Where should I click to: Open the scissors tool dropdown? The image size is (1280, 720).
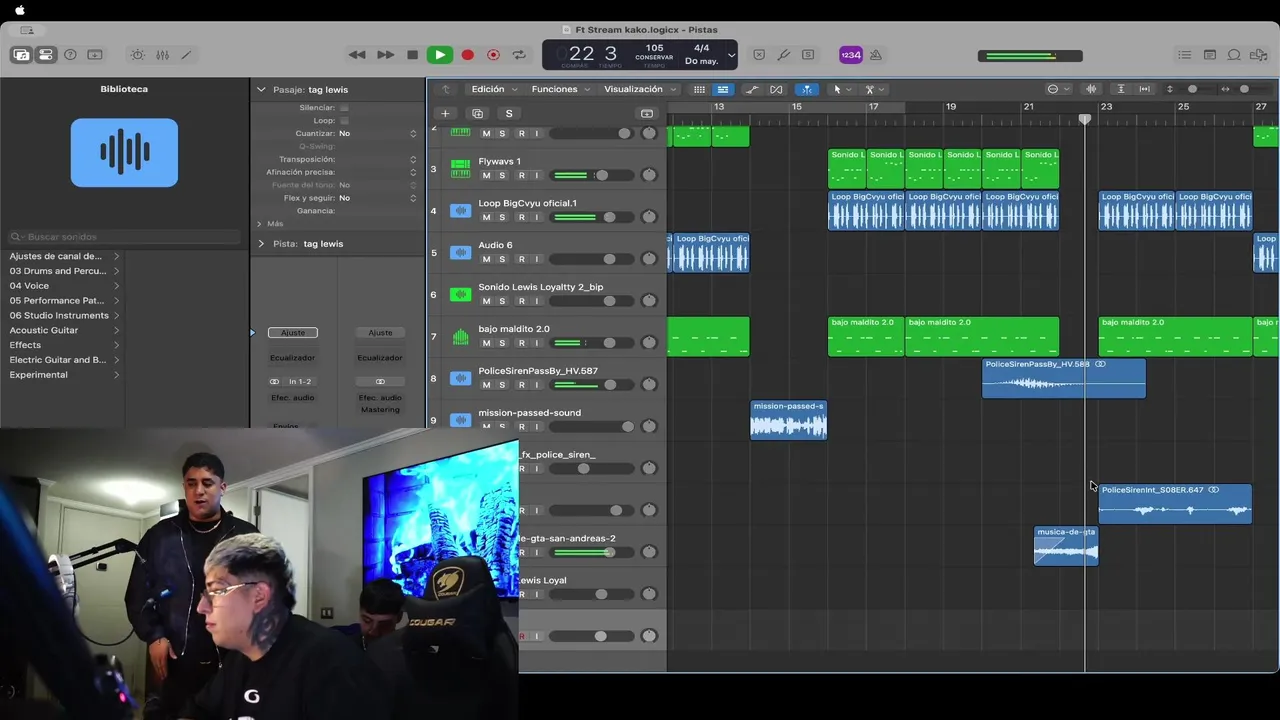(874, 89)
